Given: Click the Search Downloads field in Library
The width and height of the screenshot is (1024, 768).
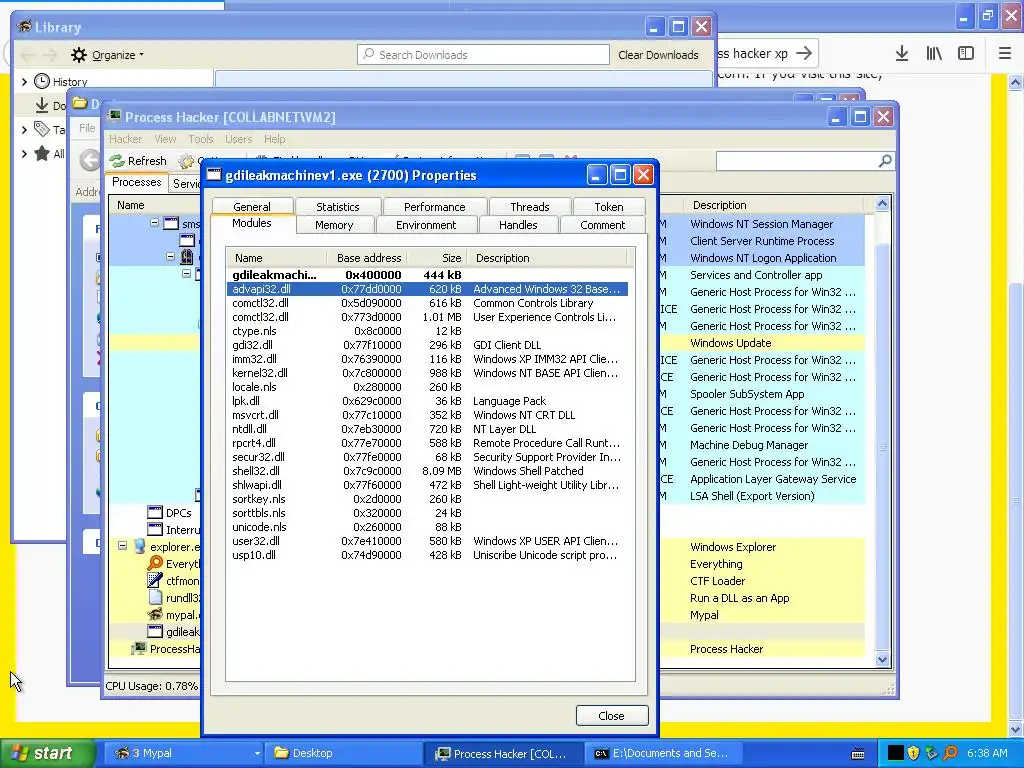Looking at the screenshot, I should (483, 55).
